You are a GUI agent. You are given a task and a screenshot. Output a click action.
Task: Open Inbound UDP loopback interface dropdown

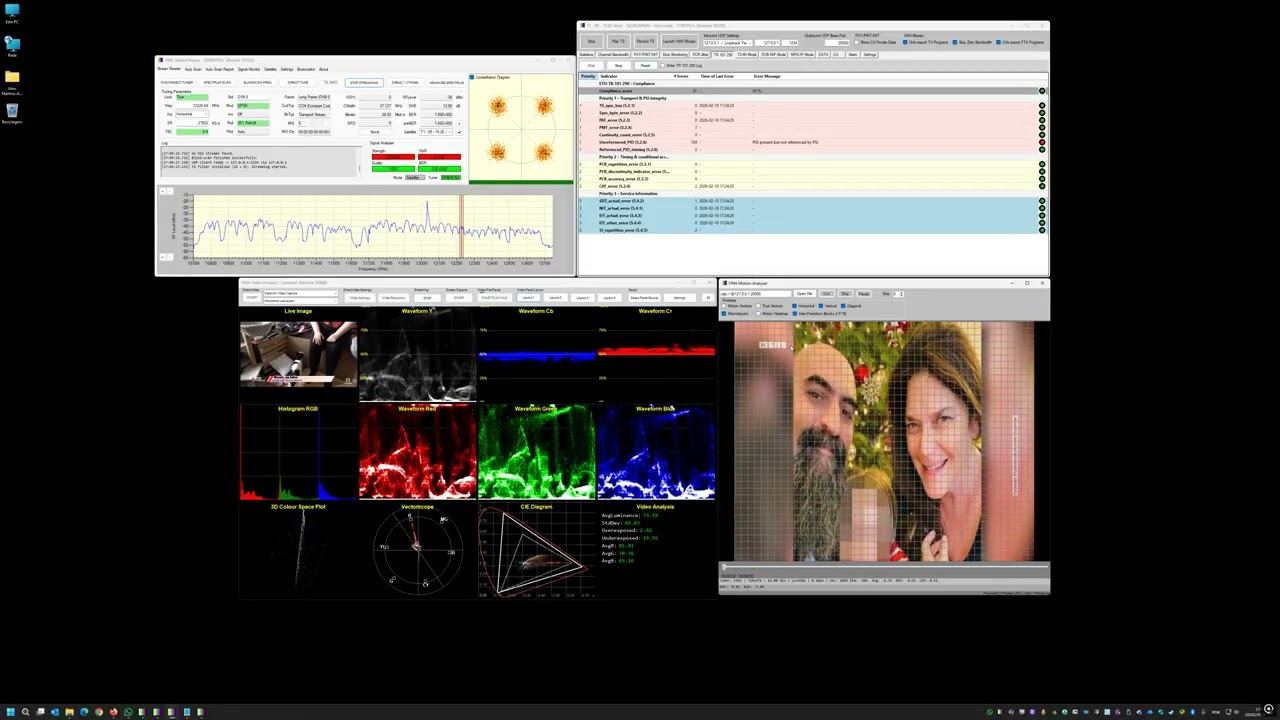tap(728, 43)
